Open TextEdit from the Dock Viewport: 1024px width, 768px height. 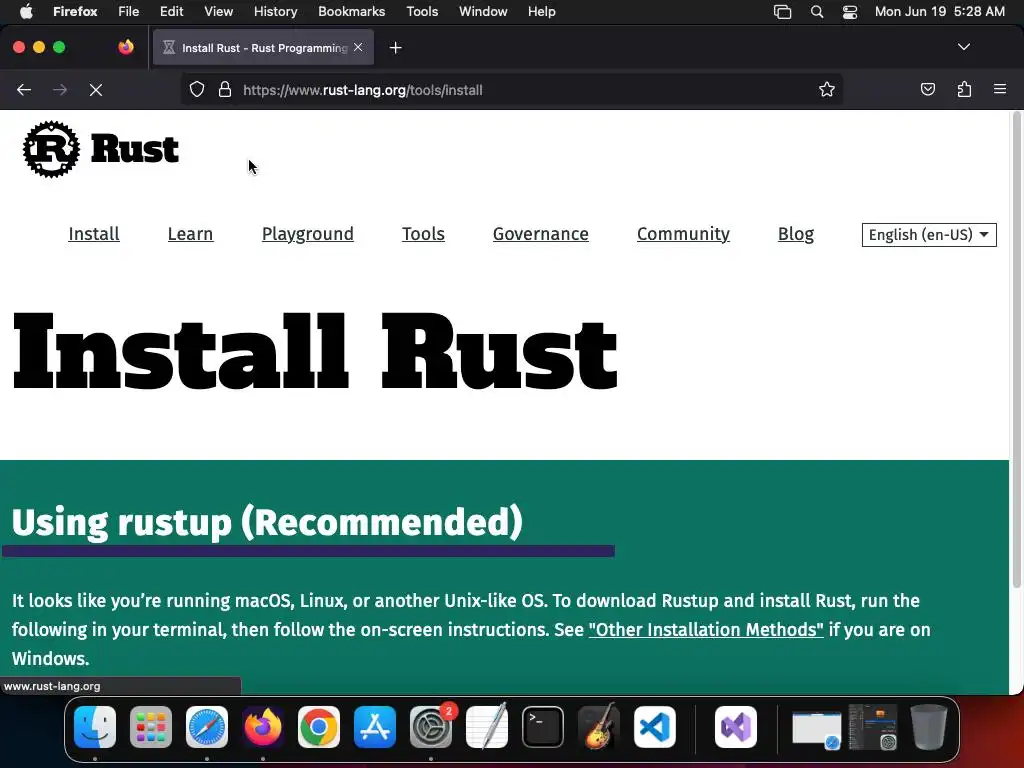point(487,727)
